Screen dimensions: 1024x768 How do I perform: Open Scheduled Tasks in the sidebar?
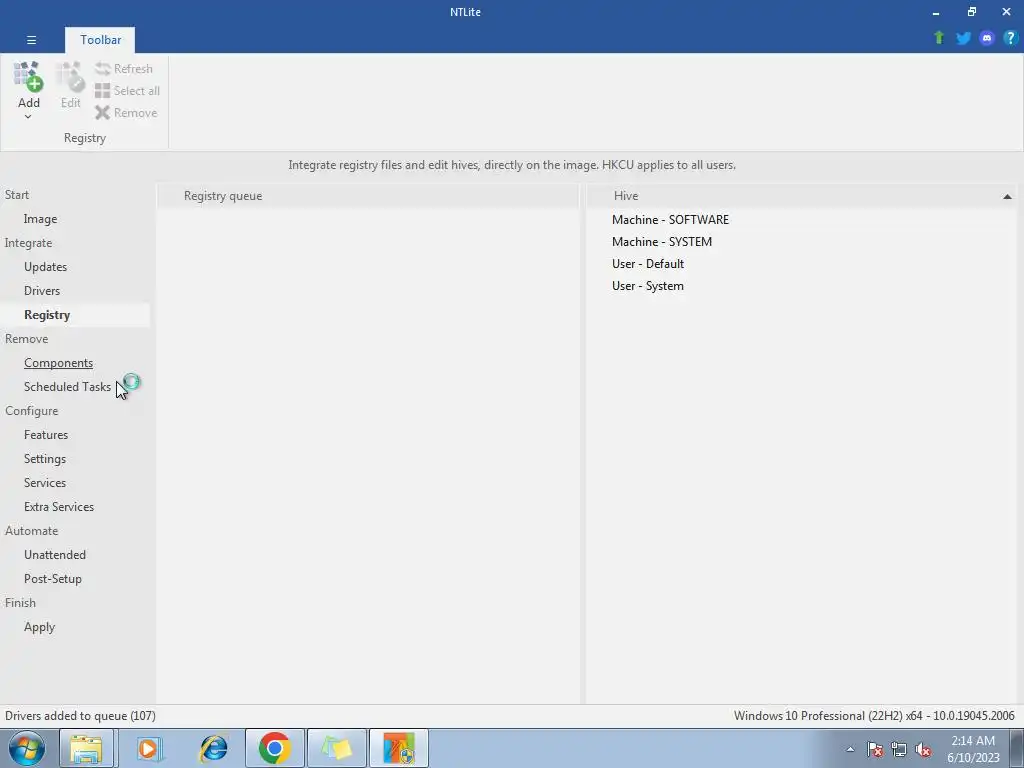pyautogui.click(x=67, y=387)
